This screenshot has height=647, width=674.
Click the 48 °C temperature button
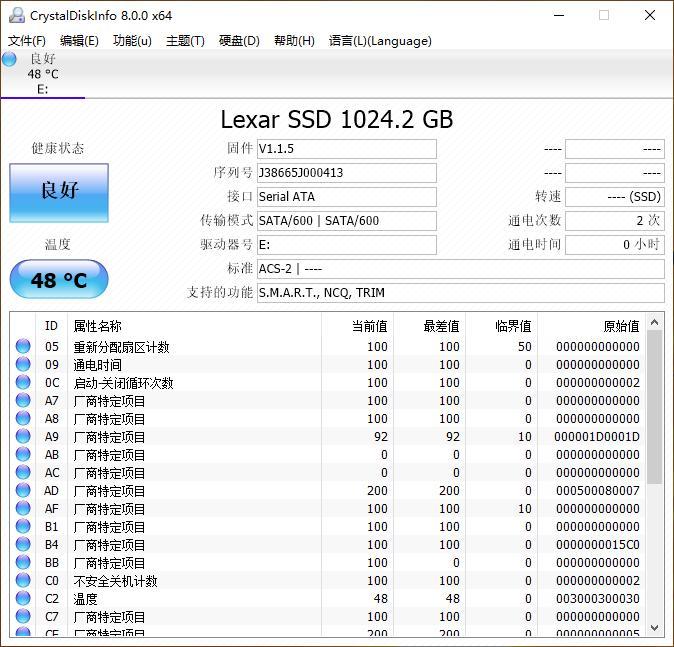pos(59,279)
